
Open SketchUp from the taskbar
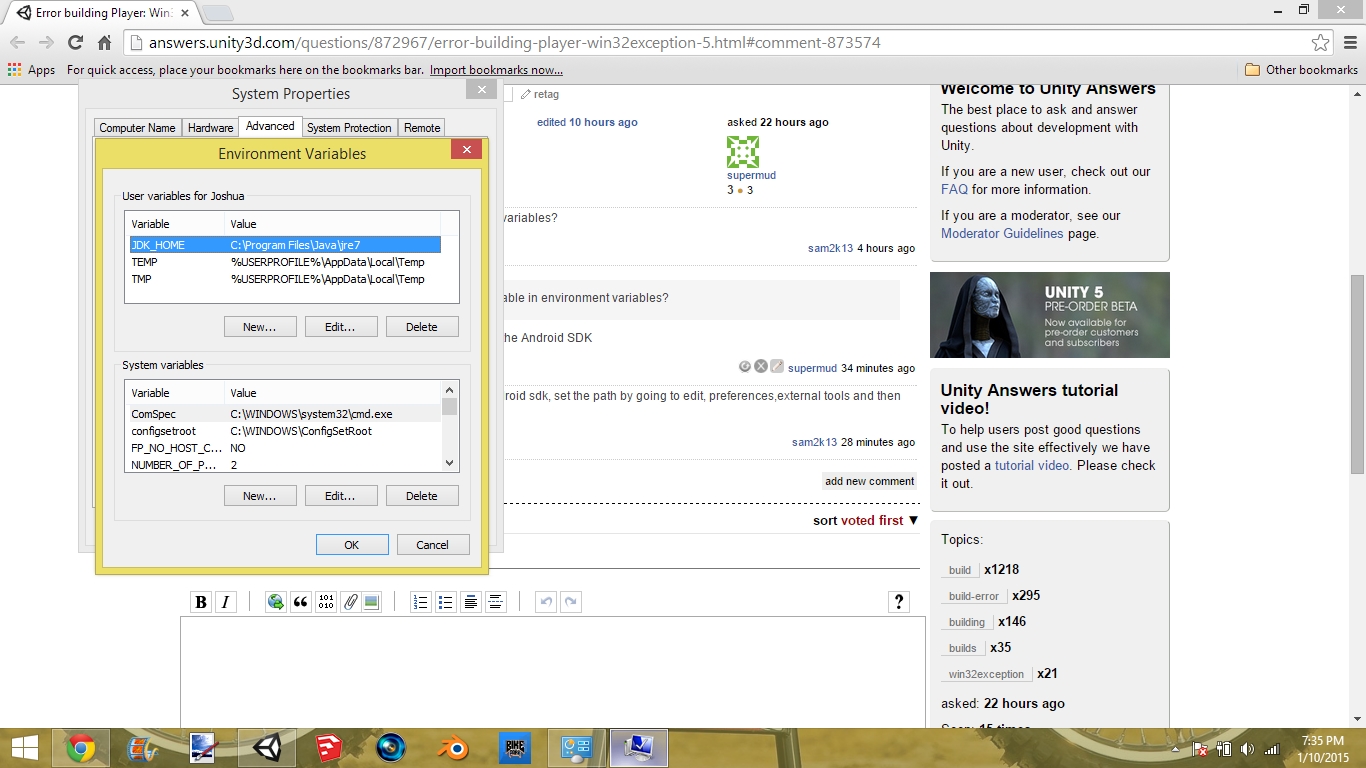pos(329,748)
